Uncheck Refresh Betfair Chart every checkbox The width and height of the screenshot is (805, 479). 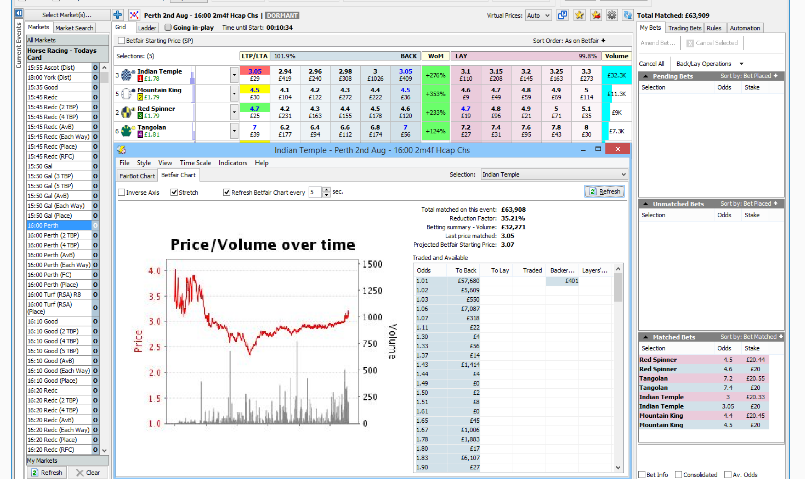[x=226, y=193]
